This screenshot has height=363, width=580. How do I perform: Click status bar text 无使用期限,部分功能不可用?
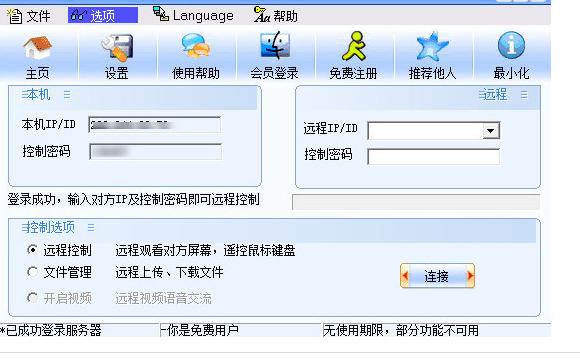tap(401, 330)
